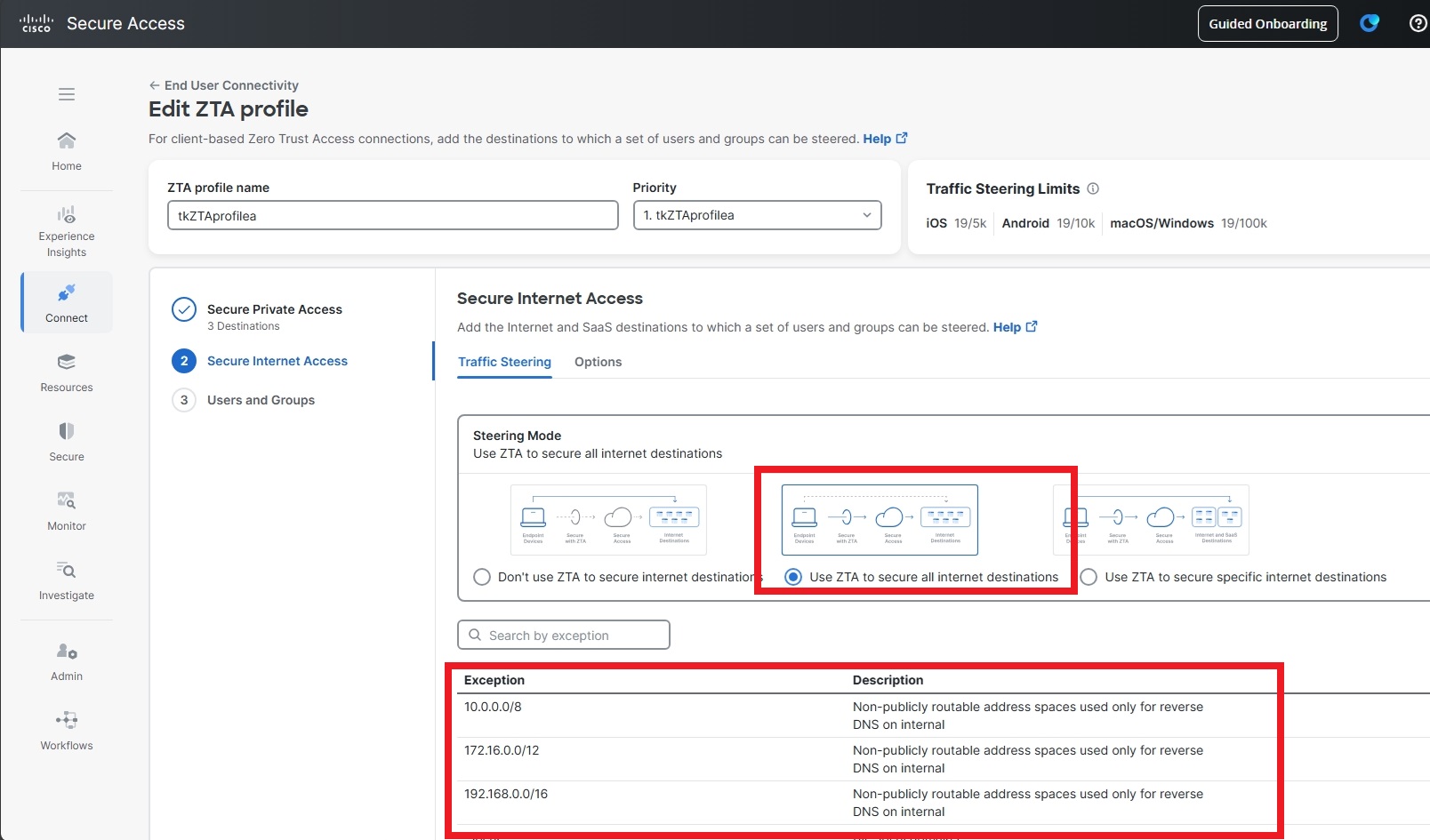
Task: Click the Resources sidebar icon
Action: pyautogui.click(x=67, y=372)
